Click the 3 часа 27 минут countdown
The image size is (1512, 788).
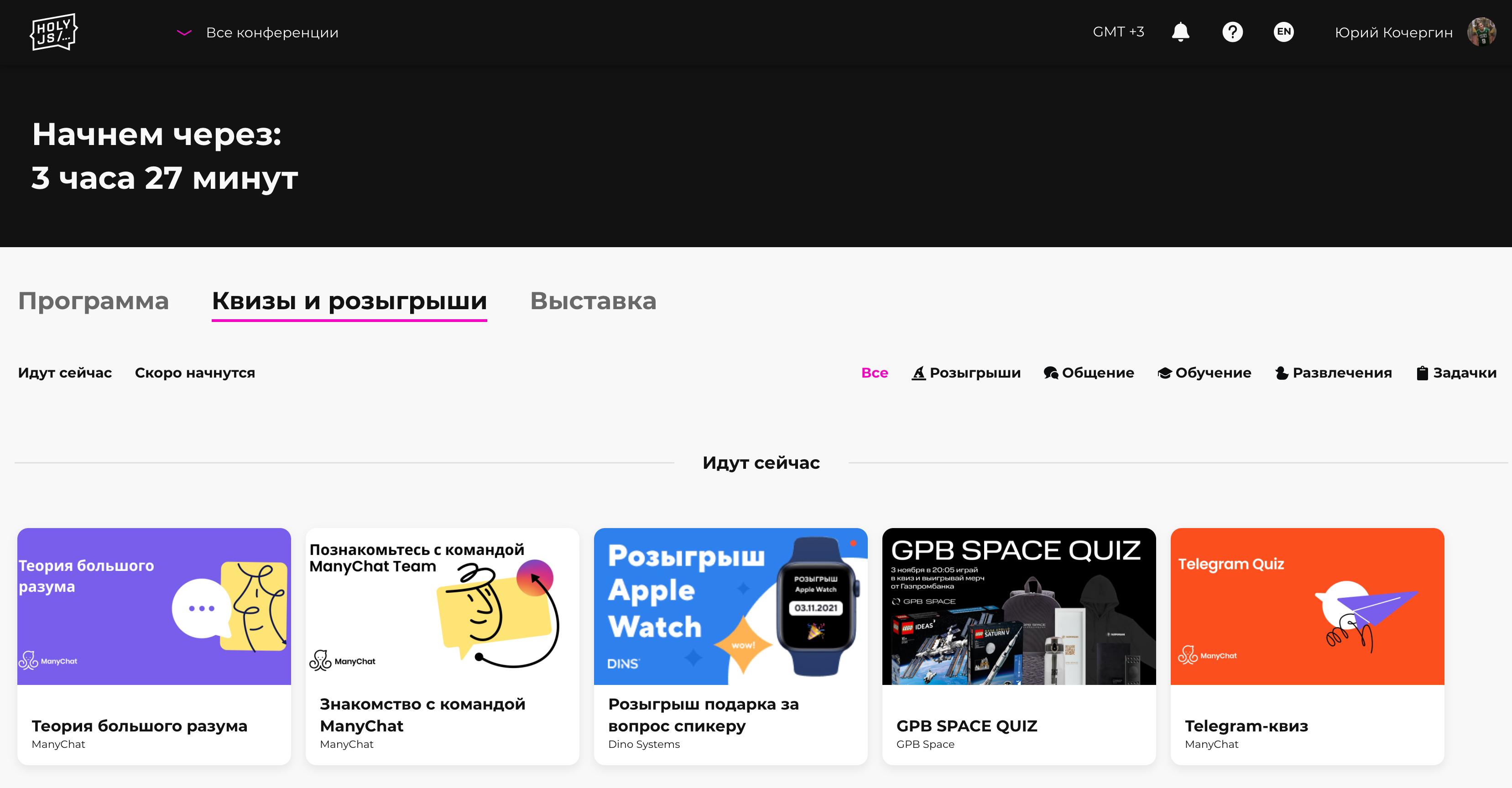coord(165,178)
